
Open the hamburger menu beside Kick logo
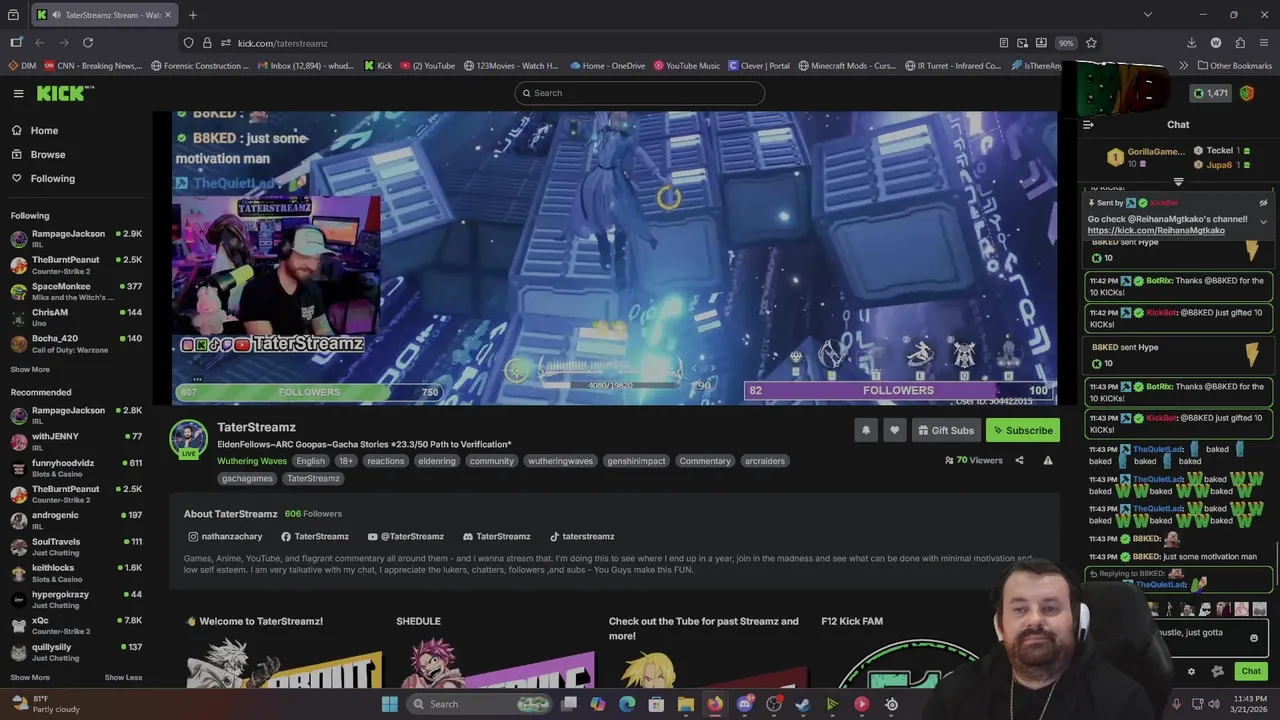[18, 93]
